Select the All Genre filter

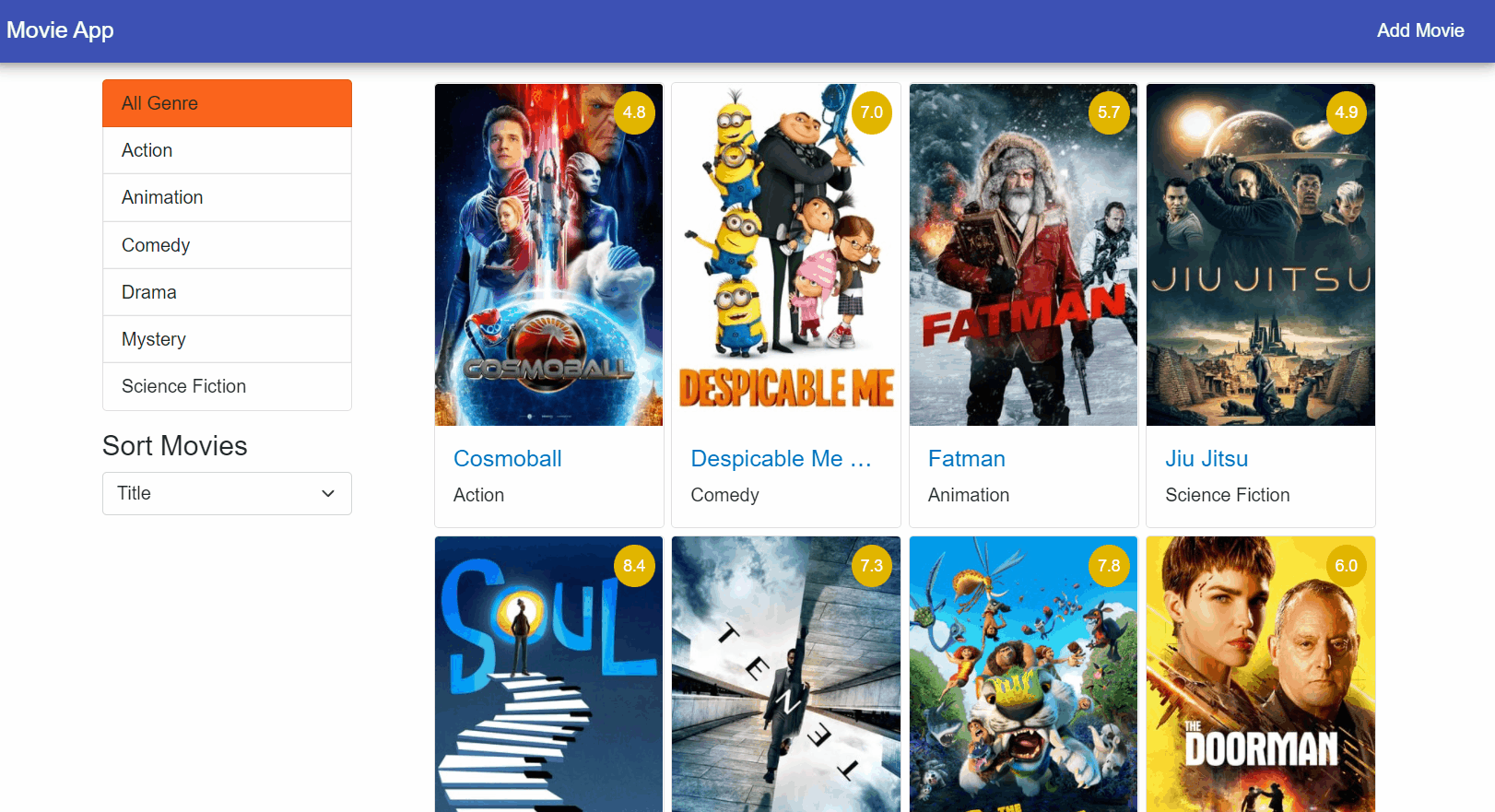tap(227, 103)
